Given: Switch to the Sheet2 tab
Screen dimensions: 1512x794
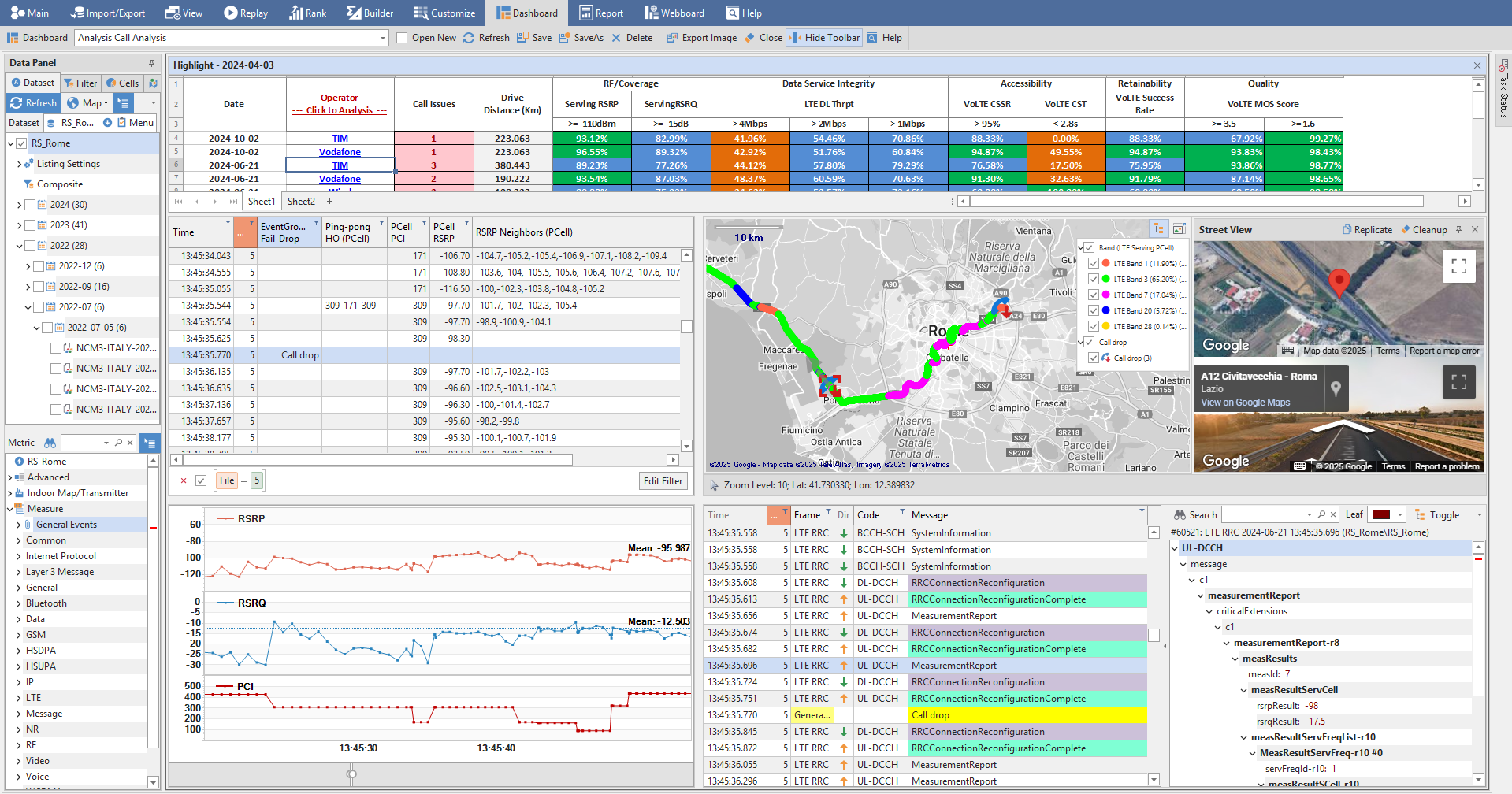Looking at the screenshot, I should [x=301, y=202].
